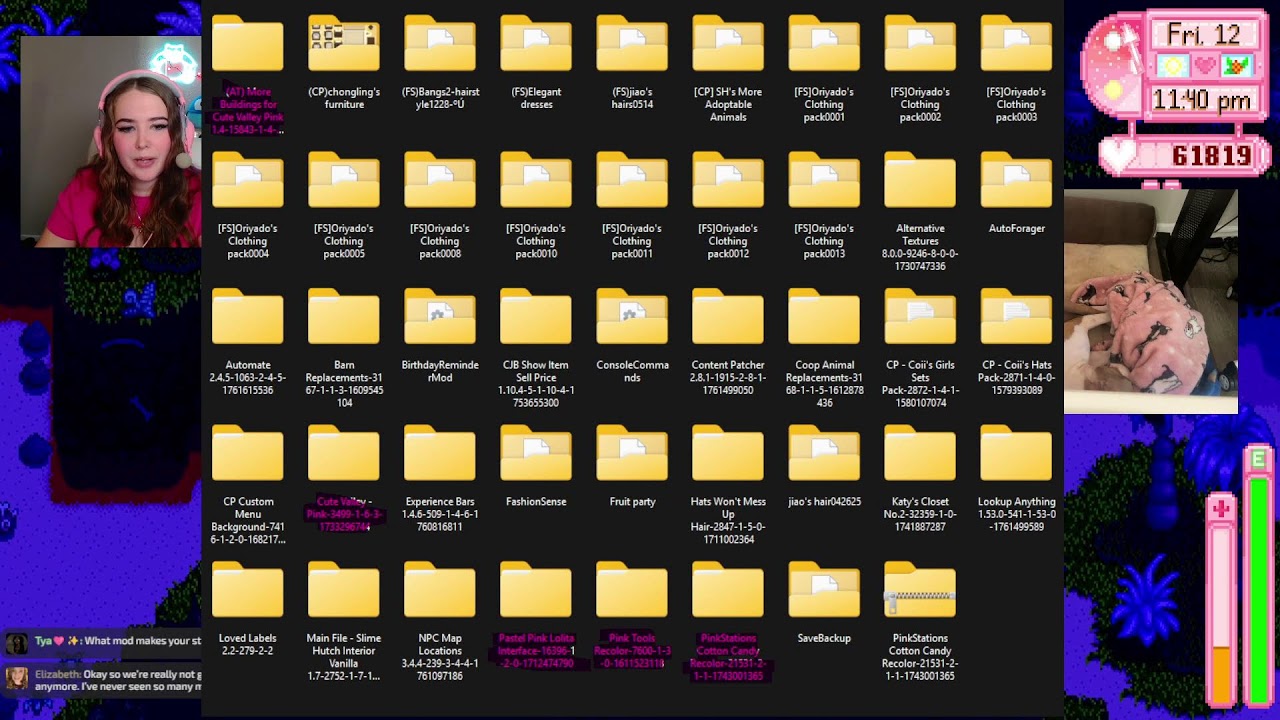
Task: Open the Katy's Closet No.2 folder
Action: point(920,454)
